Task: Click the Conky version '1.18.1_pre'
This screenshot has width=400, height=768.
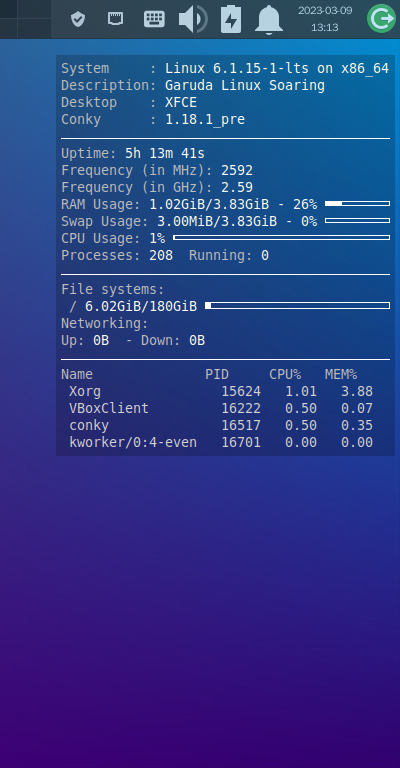Action: click(x=205, y=120)
